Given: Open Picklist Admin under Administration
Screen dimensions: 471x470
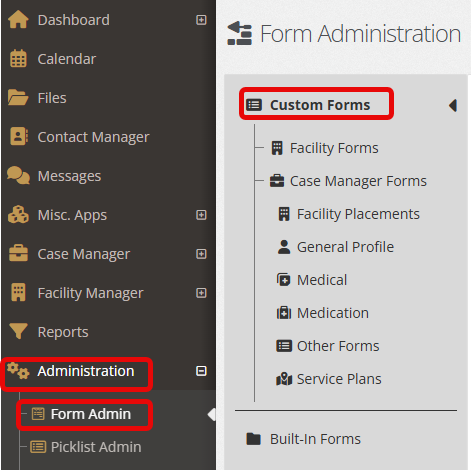Looking at the screenshot, I should click(86, 447).
